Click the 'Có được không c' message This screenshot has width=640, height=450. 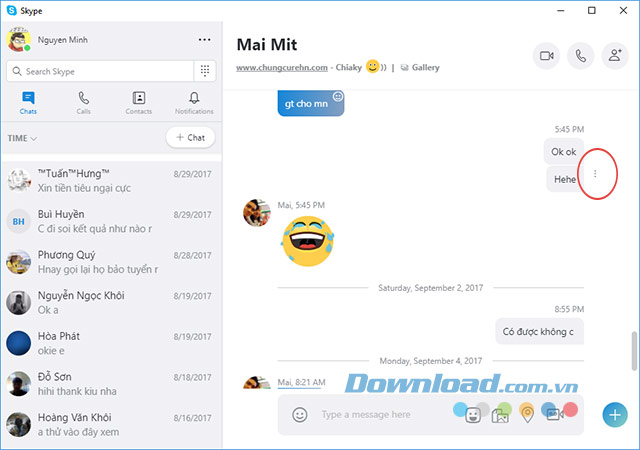[540, 332]
